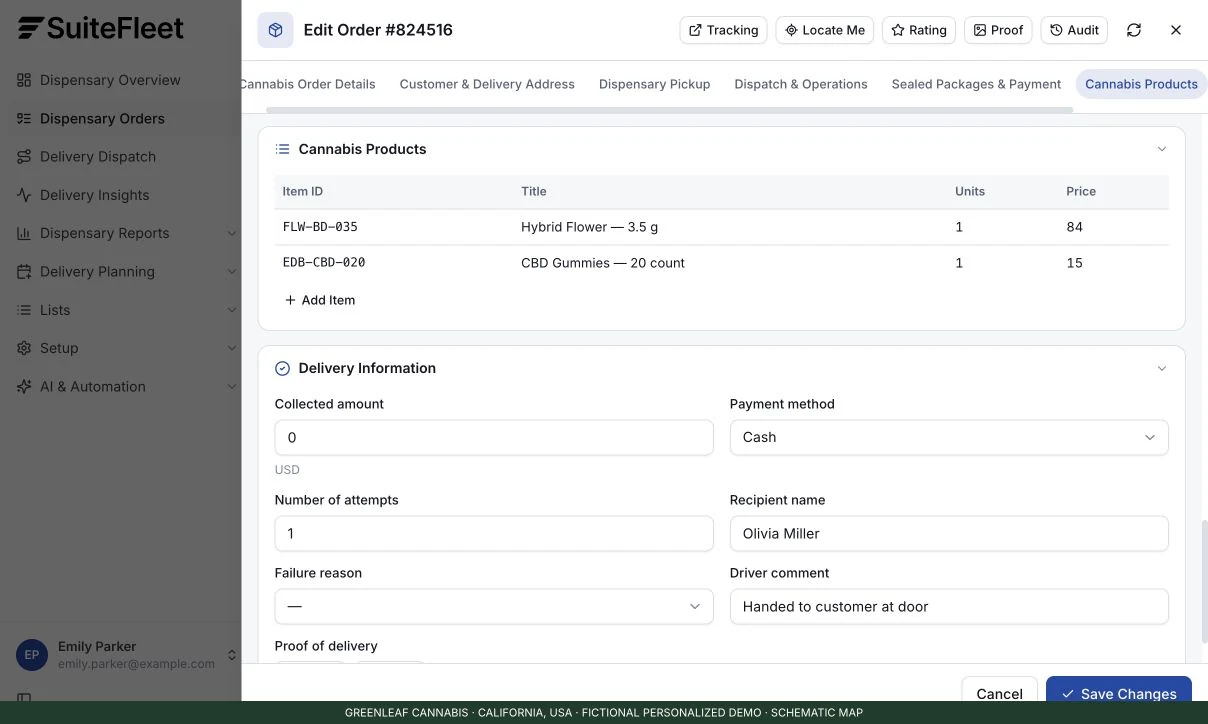Click the Recipient name field
The width and height of the screenshot is (1208, 724).
point(949,533)
